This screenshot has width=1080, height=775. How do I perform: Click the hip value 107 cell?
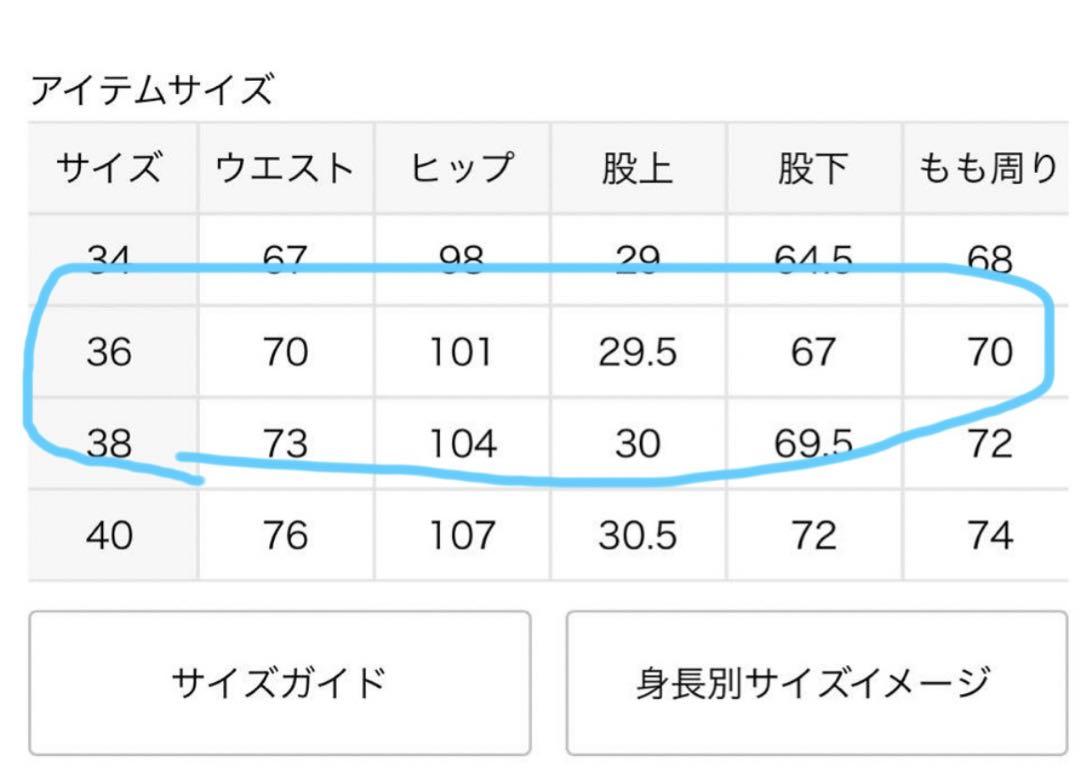462,535
